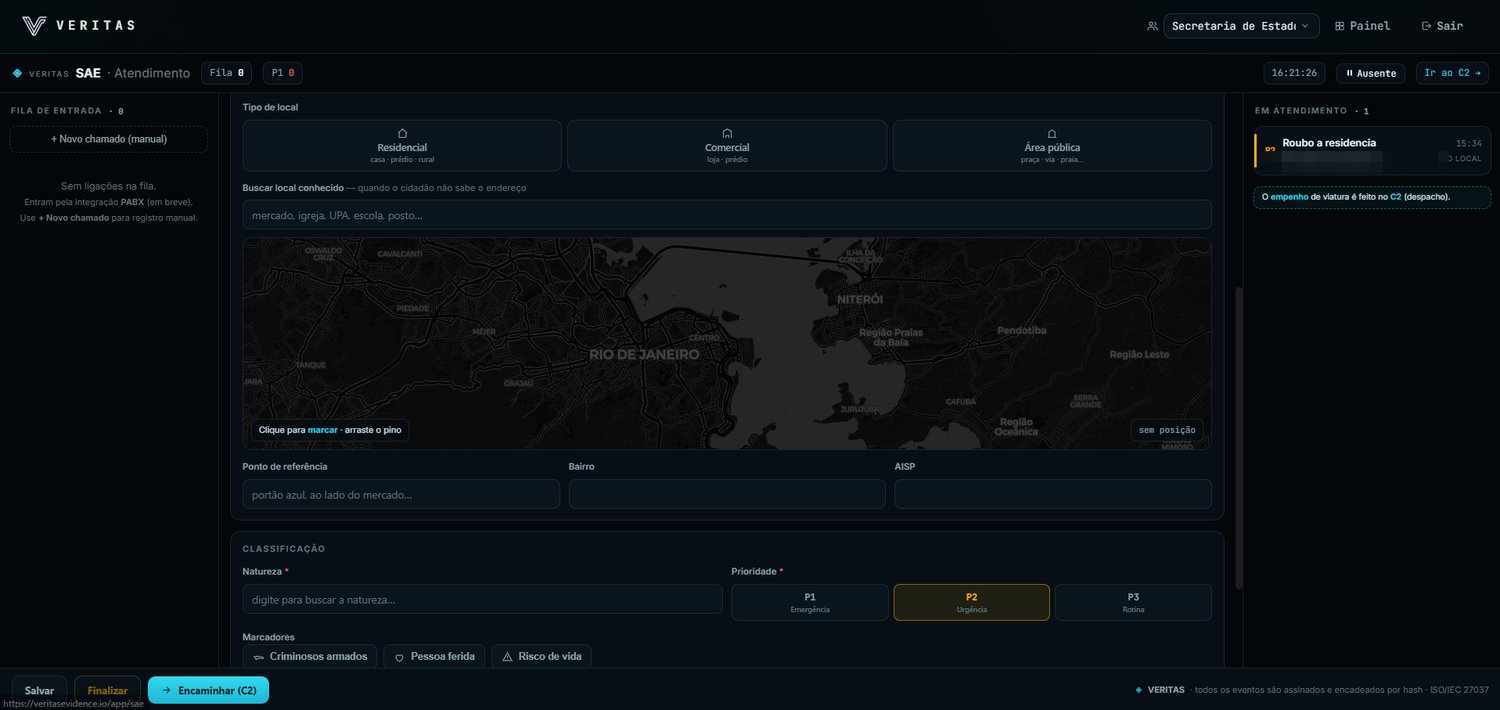Viewport: 1500px width, 710px height.
Task: Click the AISP input field
Action: pyautogui.click(x=1053, y=494)
